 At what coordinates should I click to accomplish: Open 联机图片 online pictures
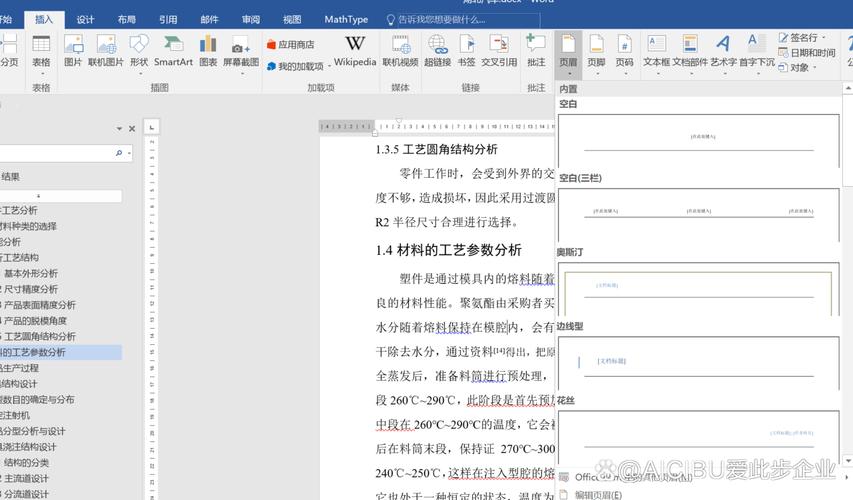(106, 51)
